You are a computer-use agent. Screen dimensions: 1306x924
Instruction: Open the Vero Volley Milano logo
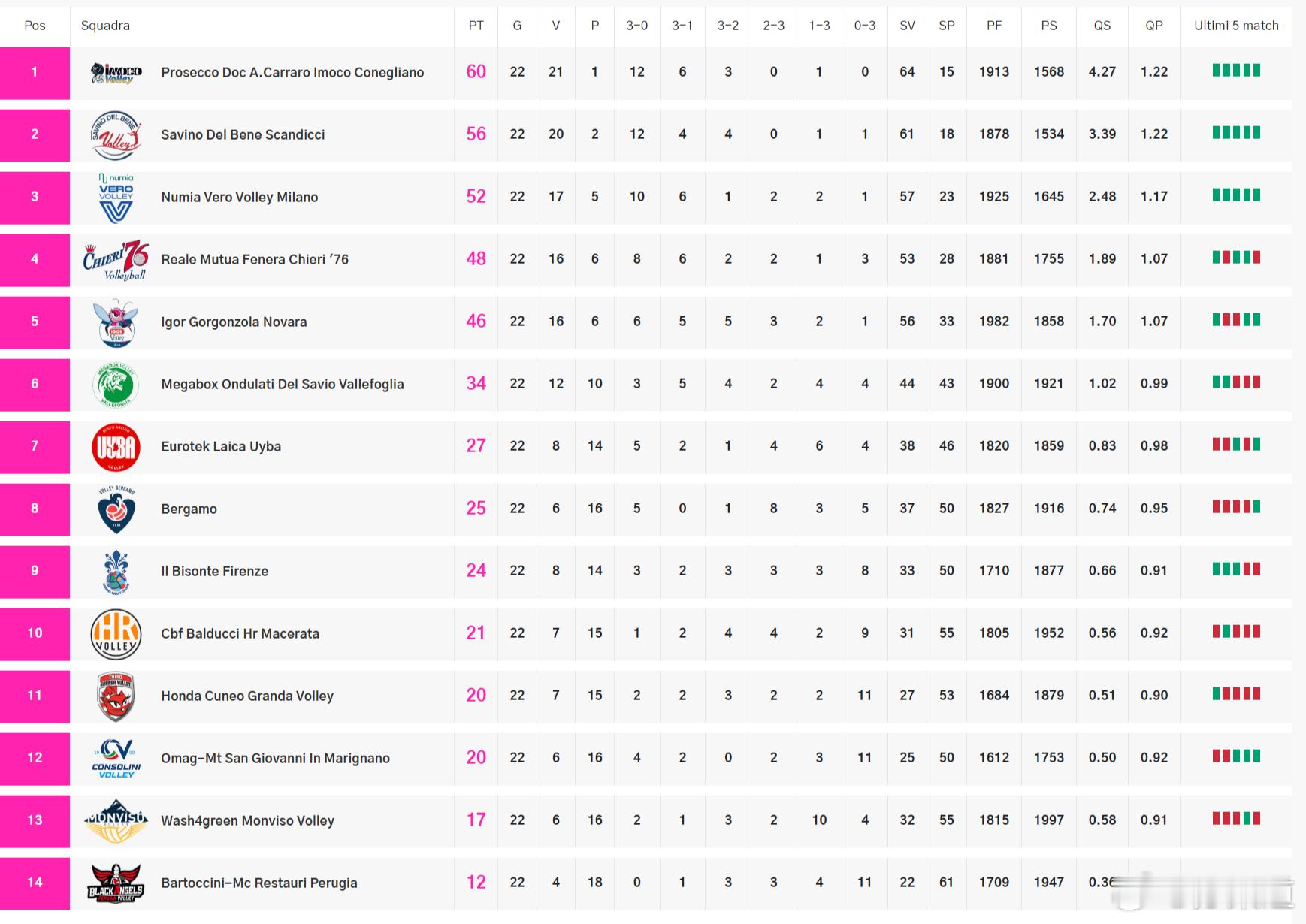point(116,198)
